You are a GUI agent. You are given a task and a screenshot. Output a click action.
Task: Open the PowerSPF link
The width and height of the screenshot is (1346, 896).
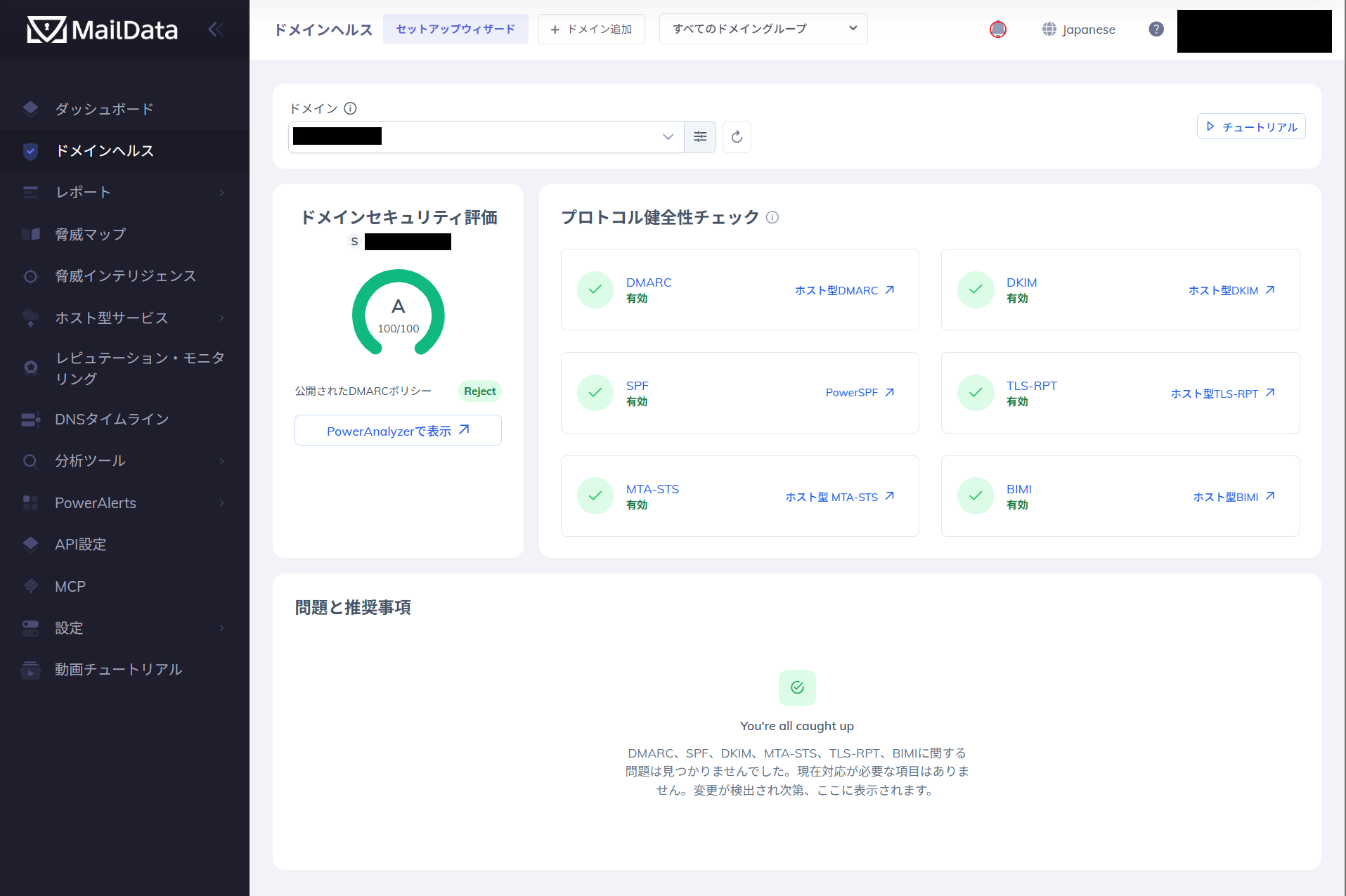(x=860, y=393)
